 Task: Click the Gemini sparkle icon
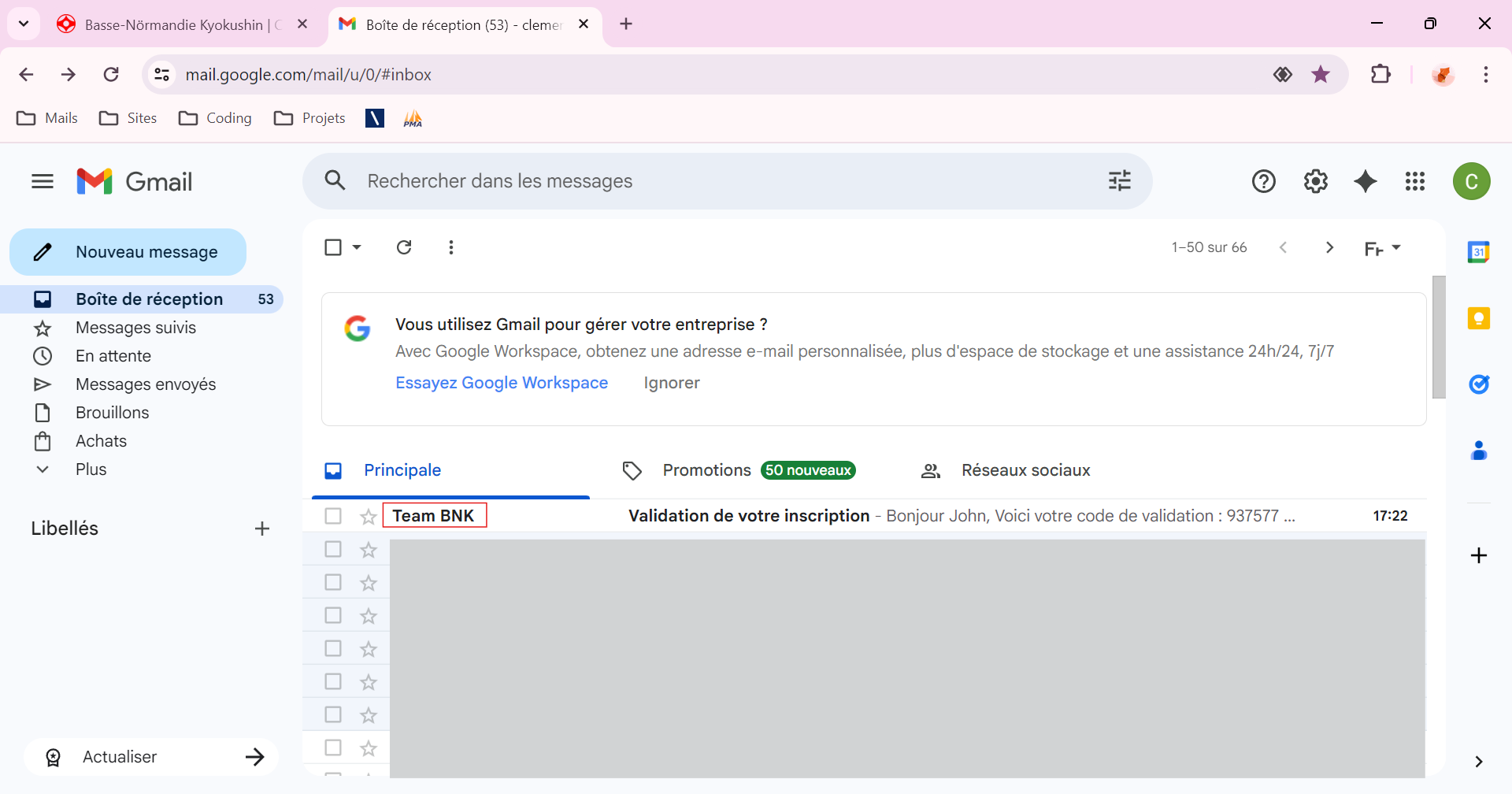coord(1366,181)
